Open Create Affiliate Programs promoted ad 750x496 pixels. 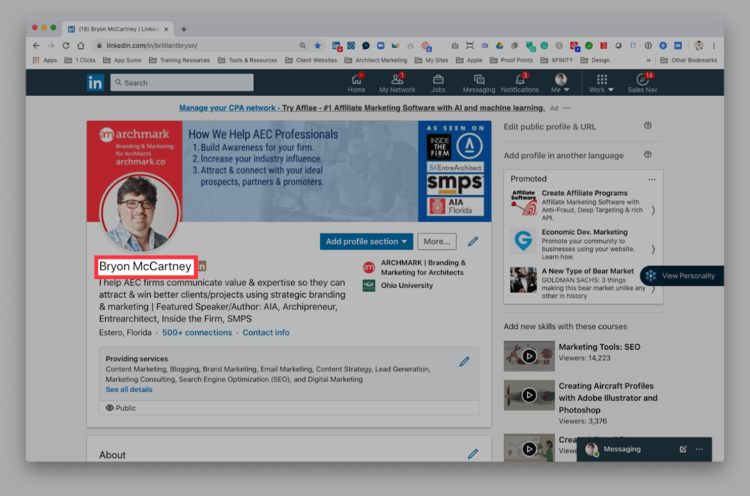[x=582, y=205]
